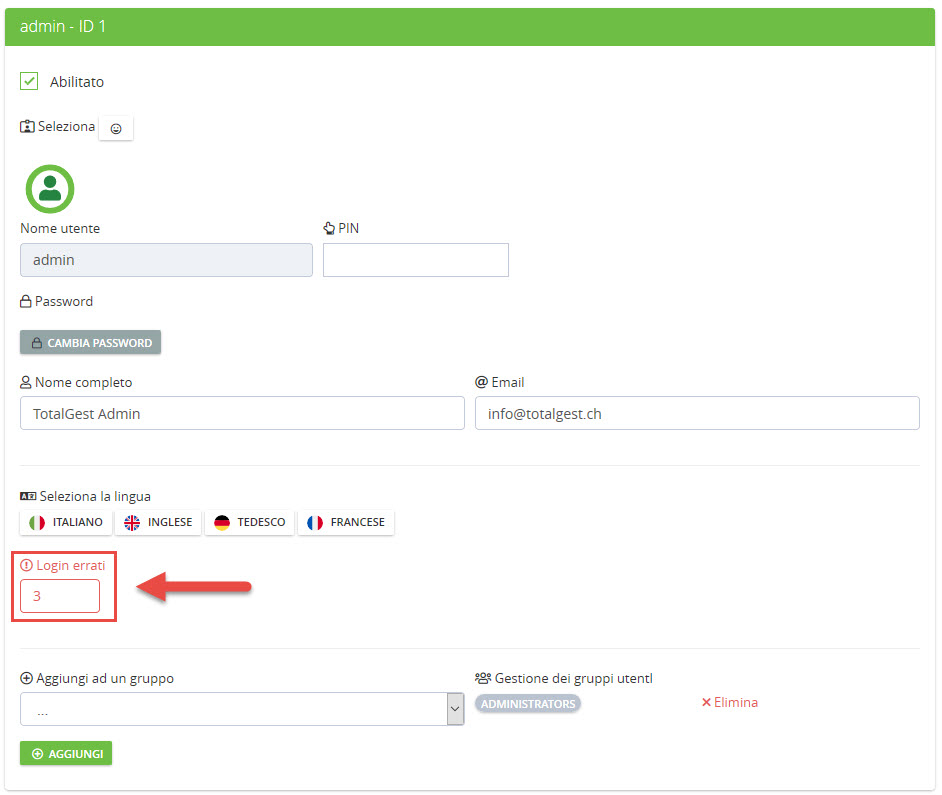Select the Login errati counter field
Viewport: 942px width, 795px height.
[x=60, y=596]
